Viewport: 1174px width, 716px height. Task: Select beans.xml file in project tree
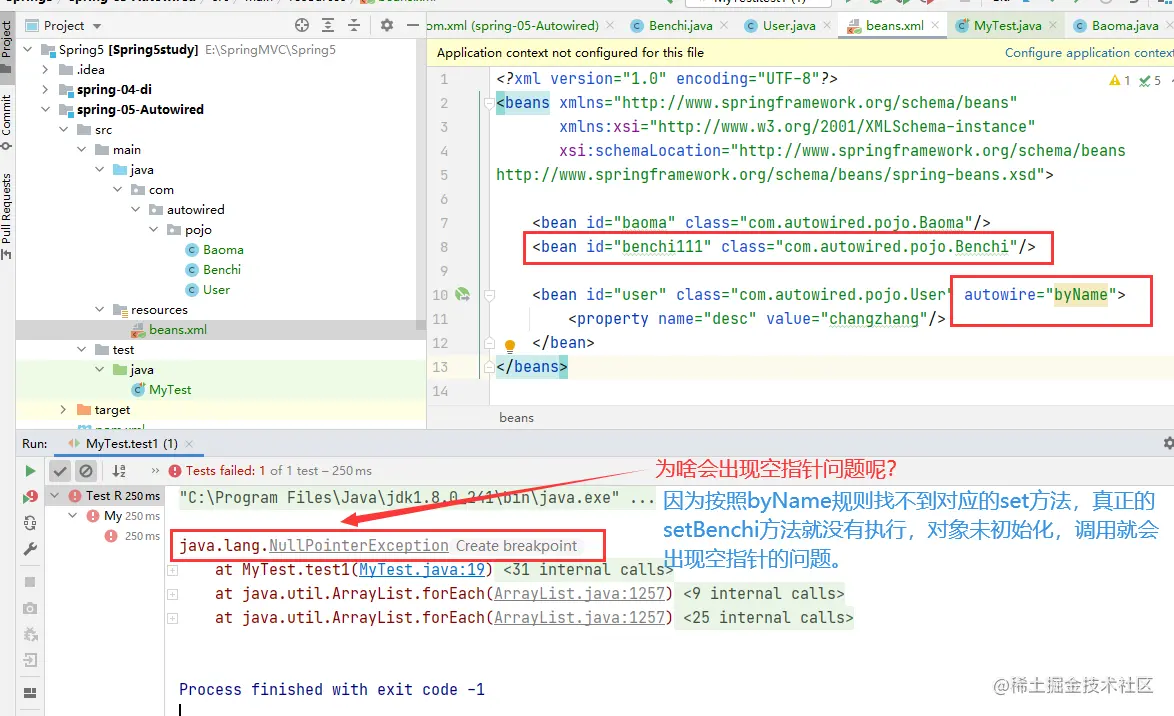tap(177, 330)
